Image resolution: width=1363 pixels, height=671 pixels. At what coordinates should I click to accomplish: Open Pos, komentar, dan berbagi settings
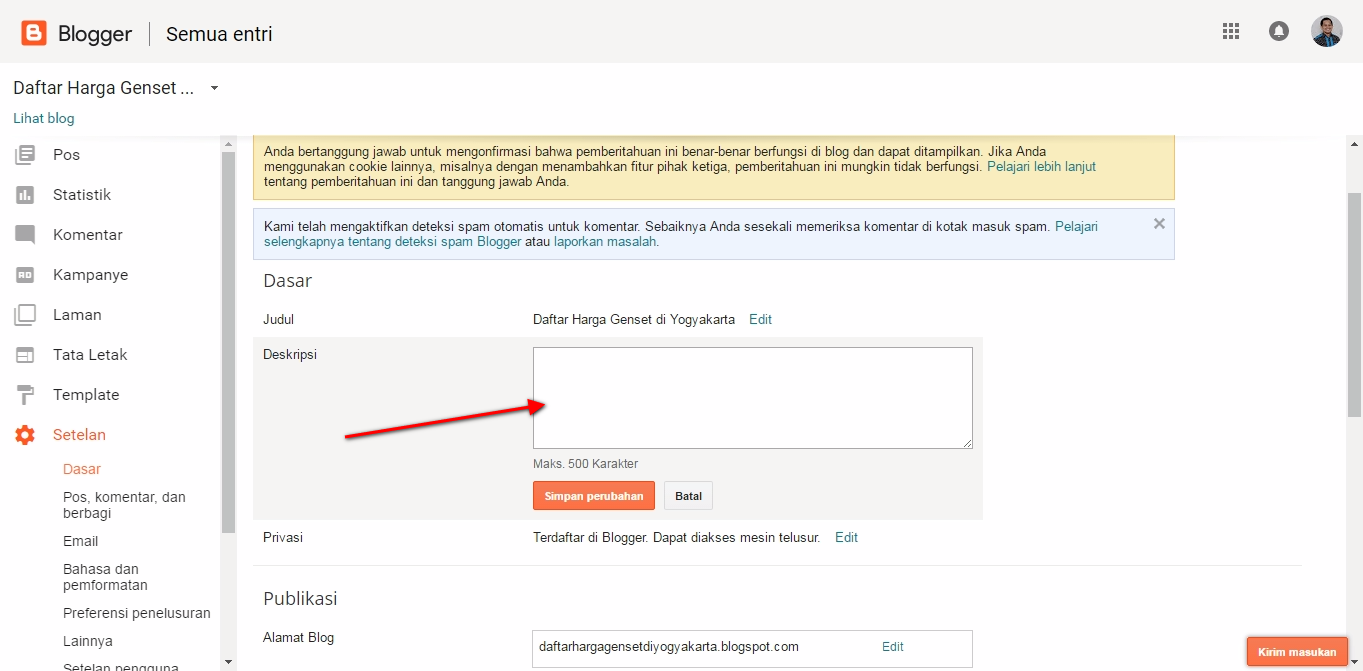pyautogui.click(x=124, y=505)
